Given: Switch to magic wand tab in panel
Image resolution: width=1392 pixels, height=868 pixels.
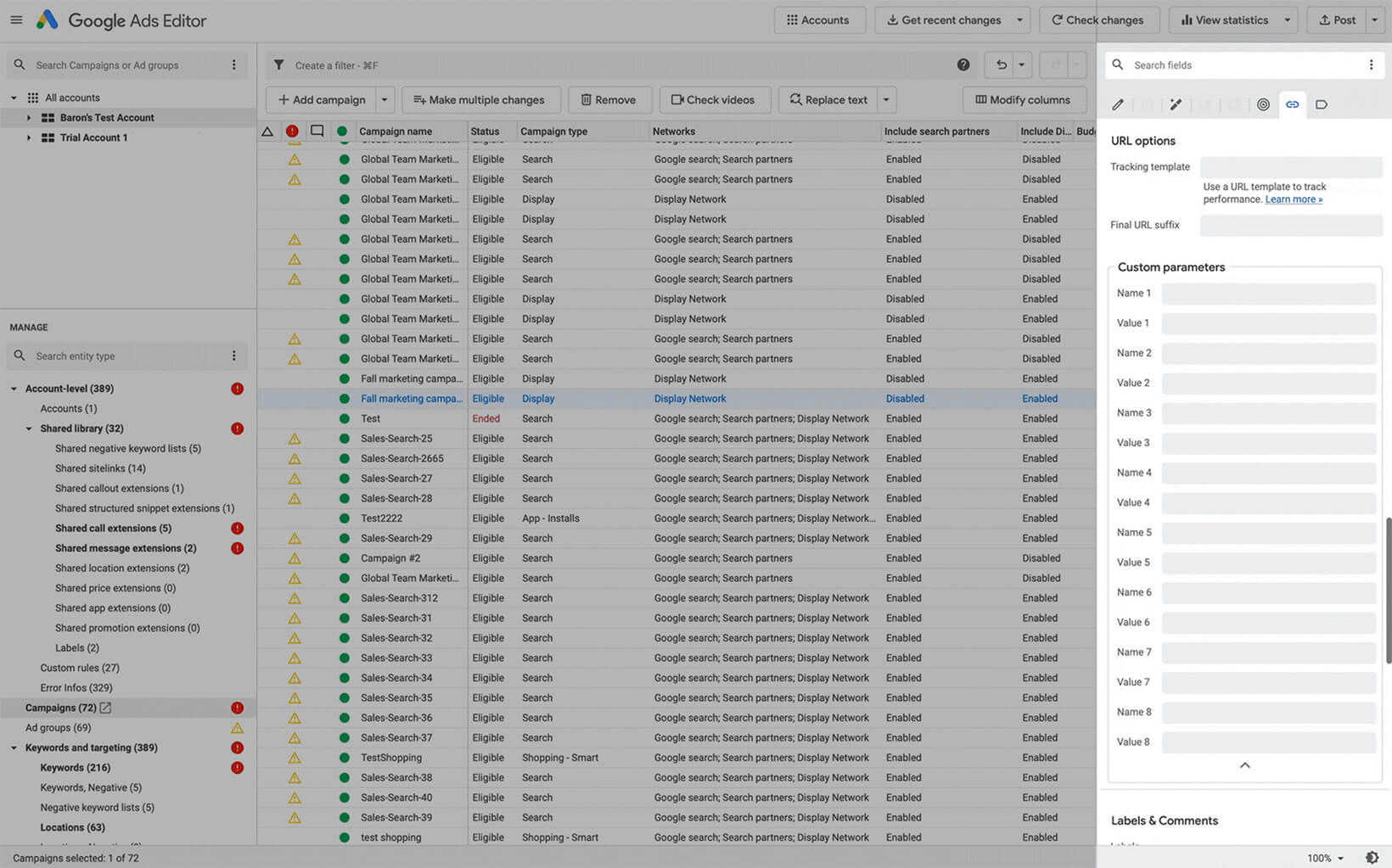Looking at the screenshot, I should click(1176, 104).
